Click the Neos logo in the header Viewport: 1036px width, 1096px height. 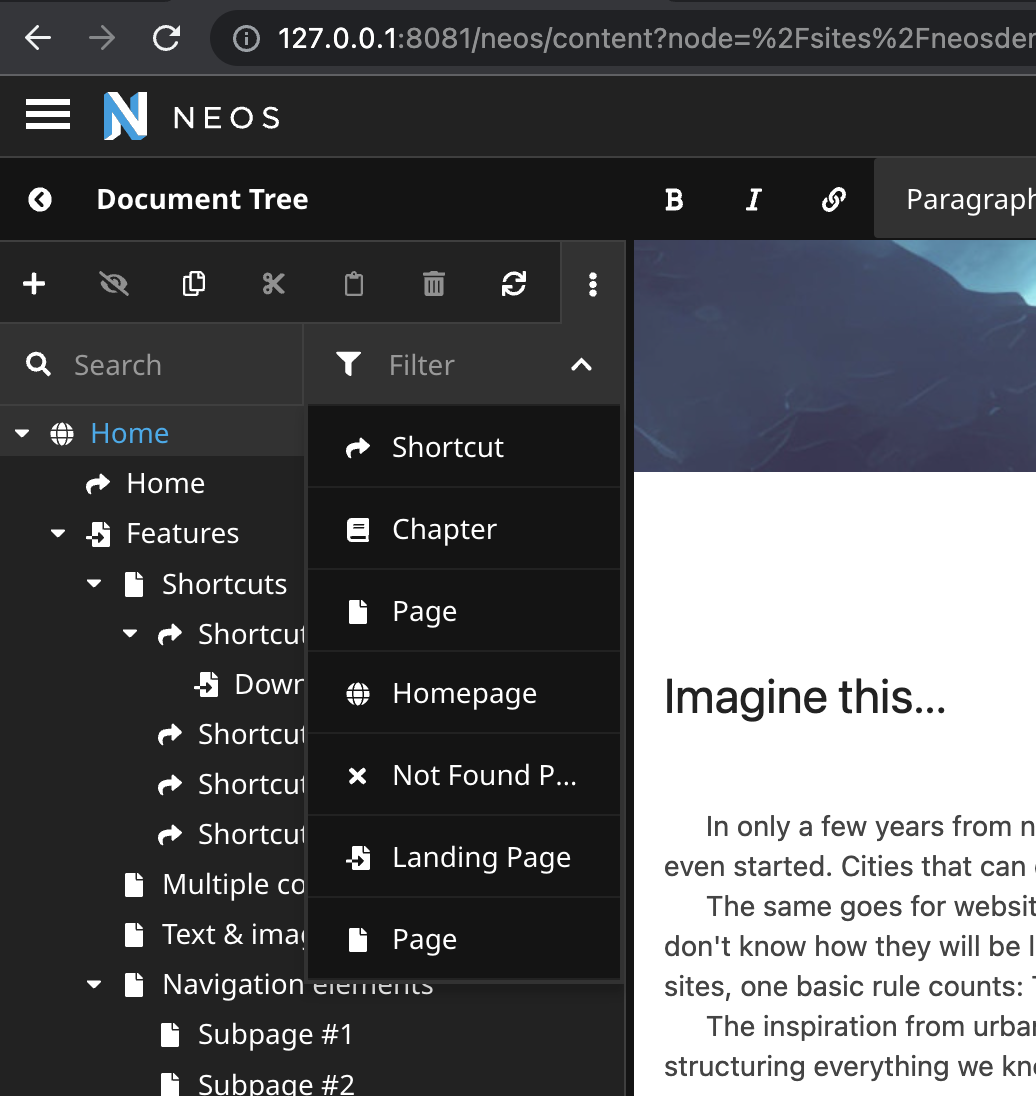125,115
